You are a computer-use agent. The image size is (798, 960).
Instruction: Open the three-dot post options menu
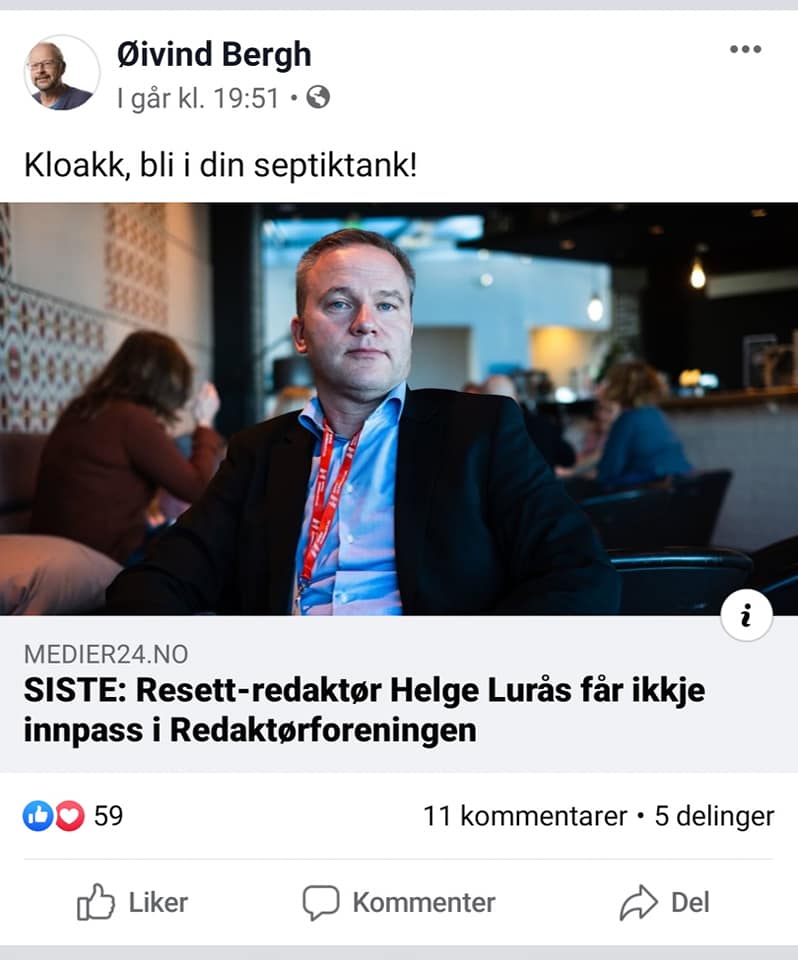tap(745, 50)
